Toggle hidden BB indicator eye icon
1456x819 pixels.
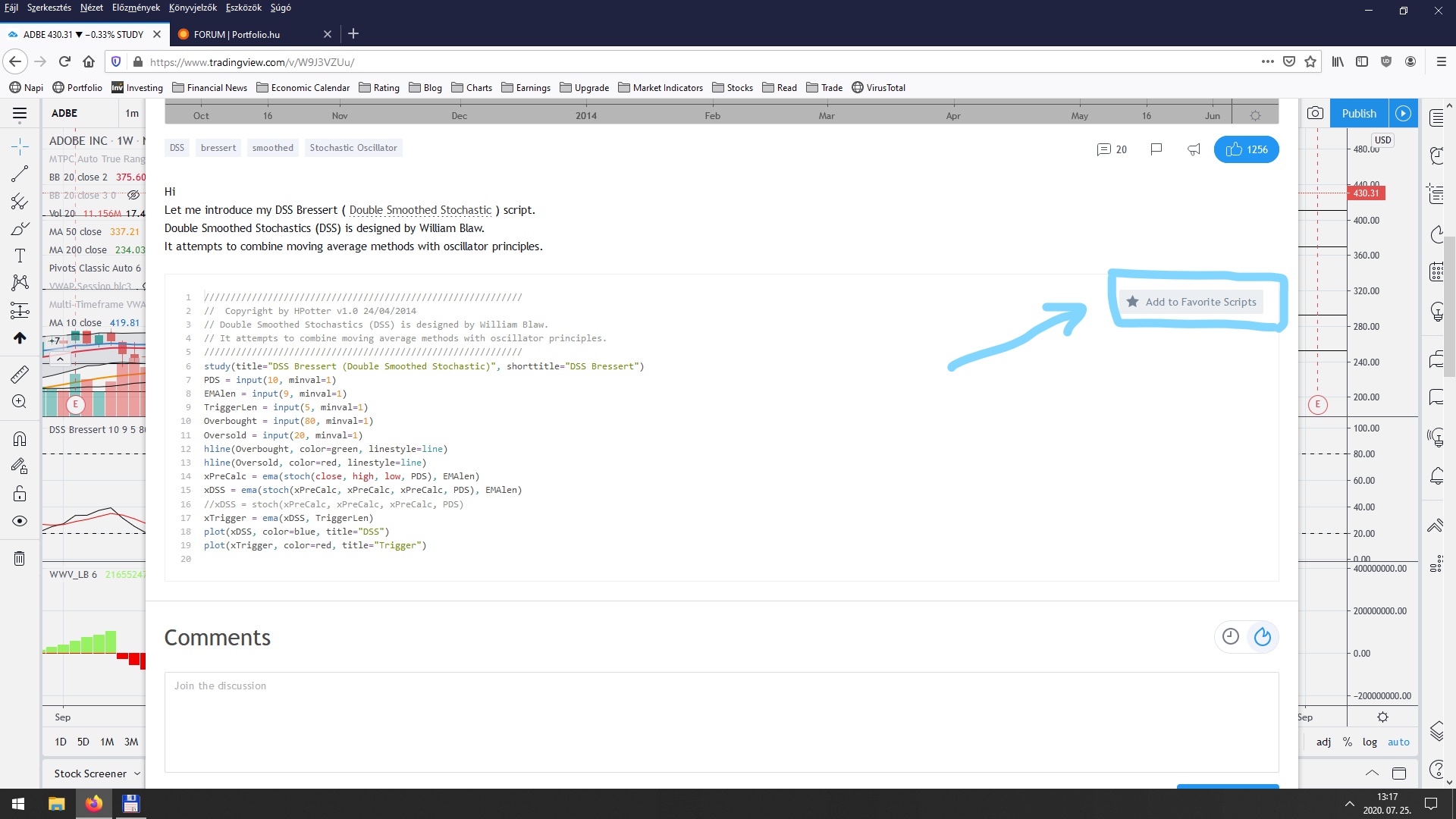133,195
